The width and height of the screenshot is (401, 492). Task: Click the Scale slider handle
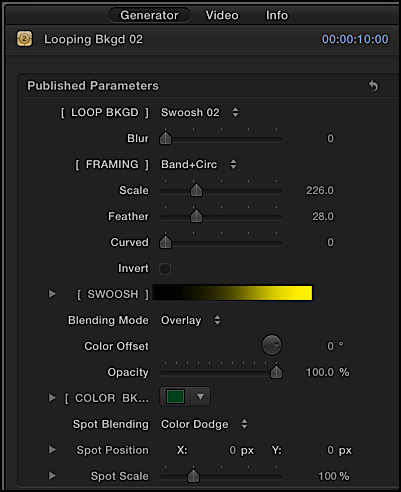pyautogui.click(x=196, y=190)
